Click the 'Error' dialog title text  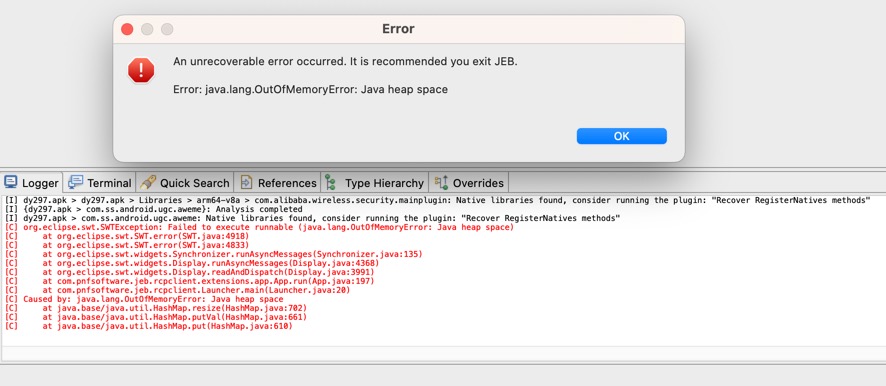(398, 29)
